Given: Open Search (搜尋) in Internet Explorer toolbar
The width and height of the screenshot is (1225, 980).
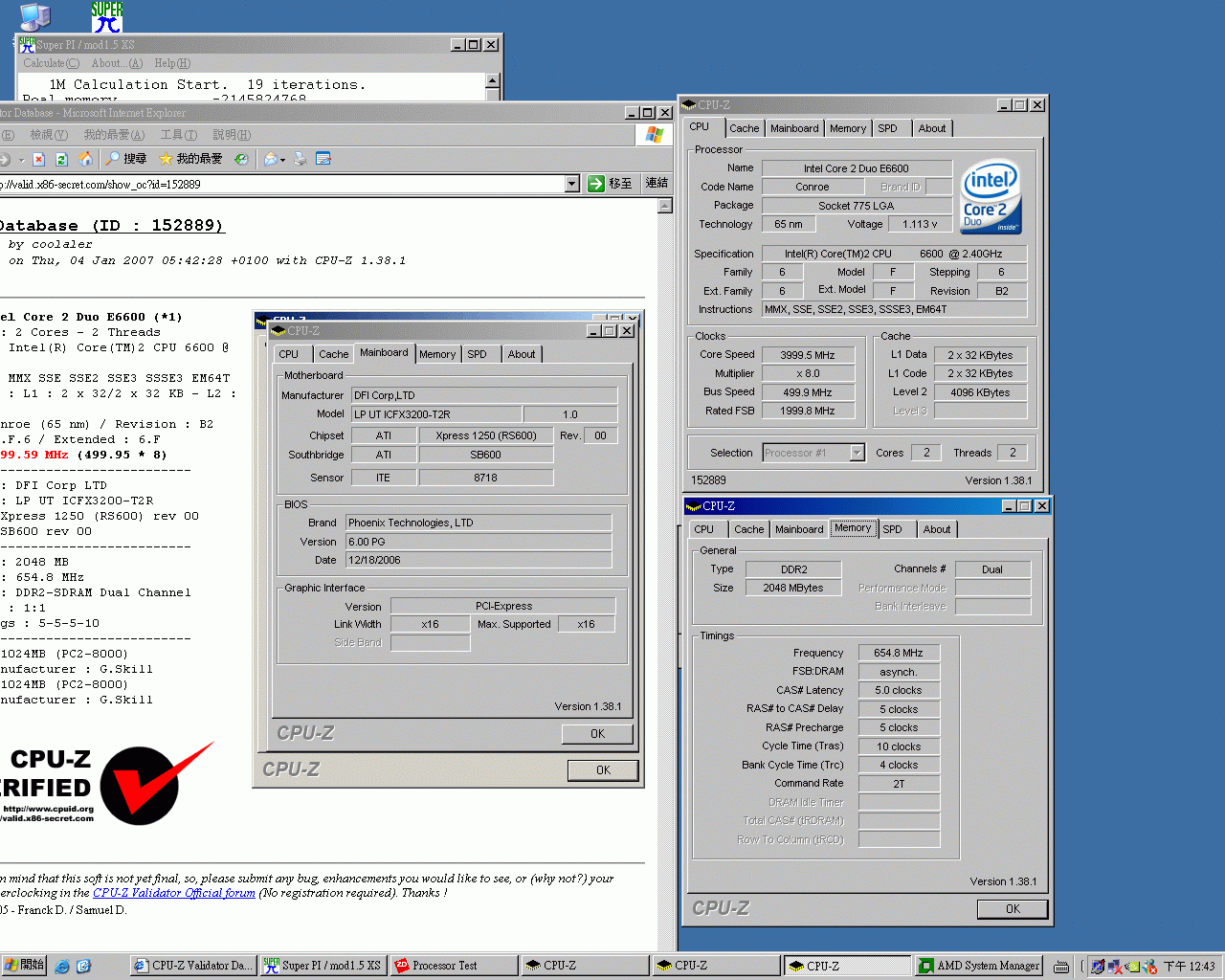Looking at the screenshot, I should (x=126, y=159).
